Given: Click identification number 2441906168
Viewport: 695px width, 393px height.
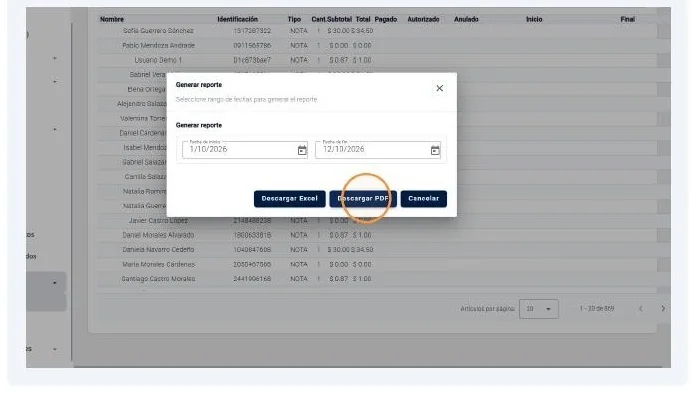Looking at the screenshot, I should click(252, 279).
